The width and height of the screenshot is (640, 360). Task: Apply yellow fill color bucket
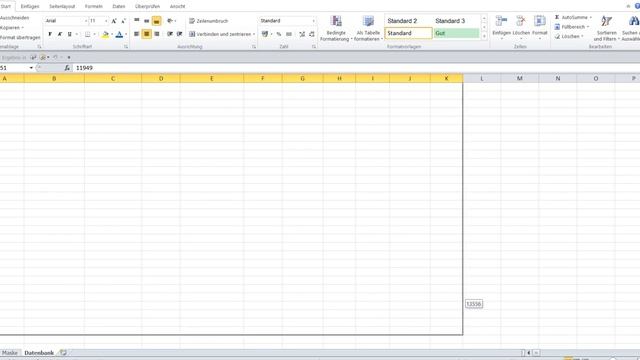click(x=105, y=34)
